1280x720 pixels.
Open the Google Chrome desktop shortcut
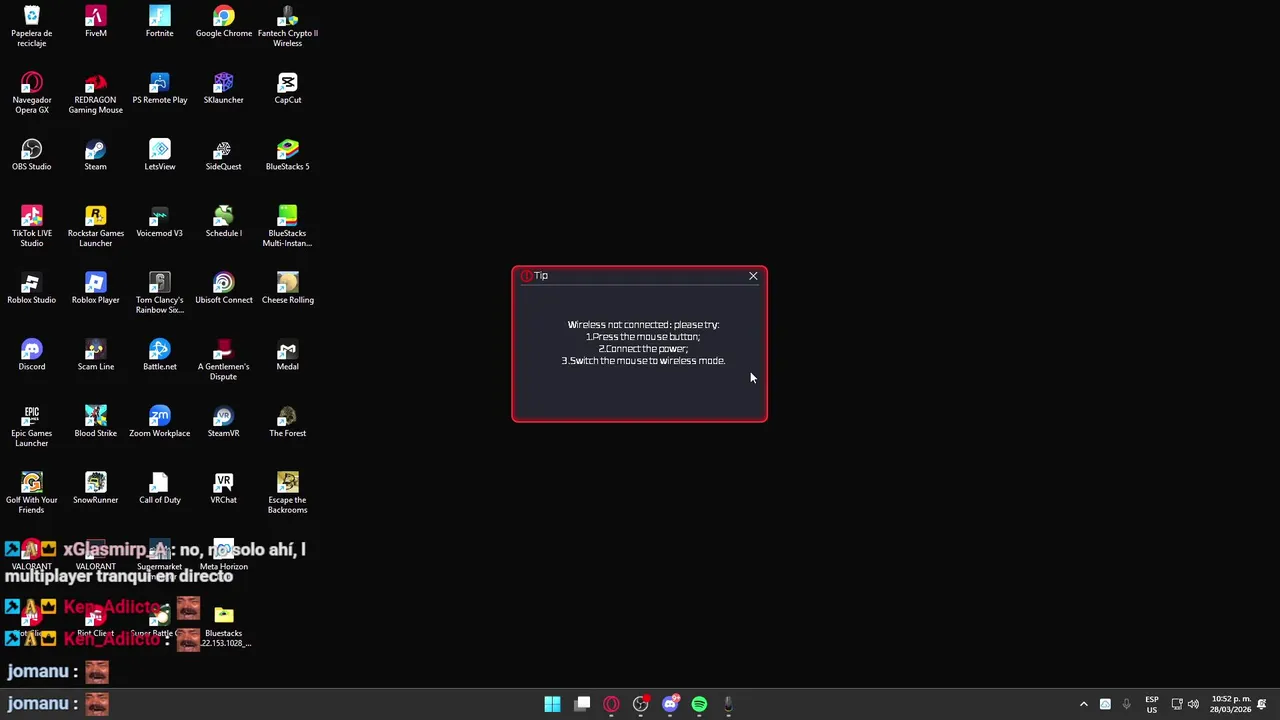[223, 22]
